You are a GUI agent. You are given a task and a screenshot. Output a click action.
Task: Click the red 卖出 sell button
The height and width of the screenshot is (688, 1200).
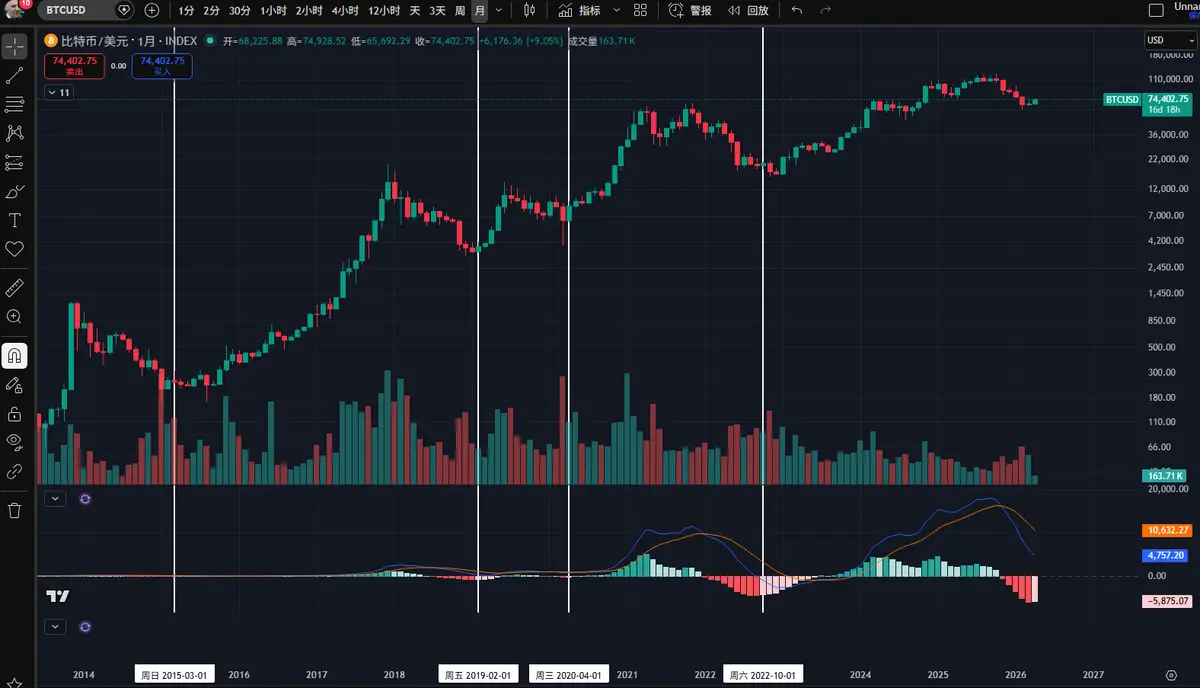pyautogui.click(x=74, y=66)
